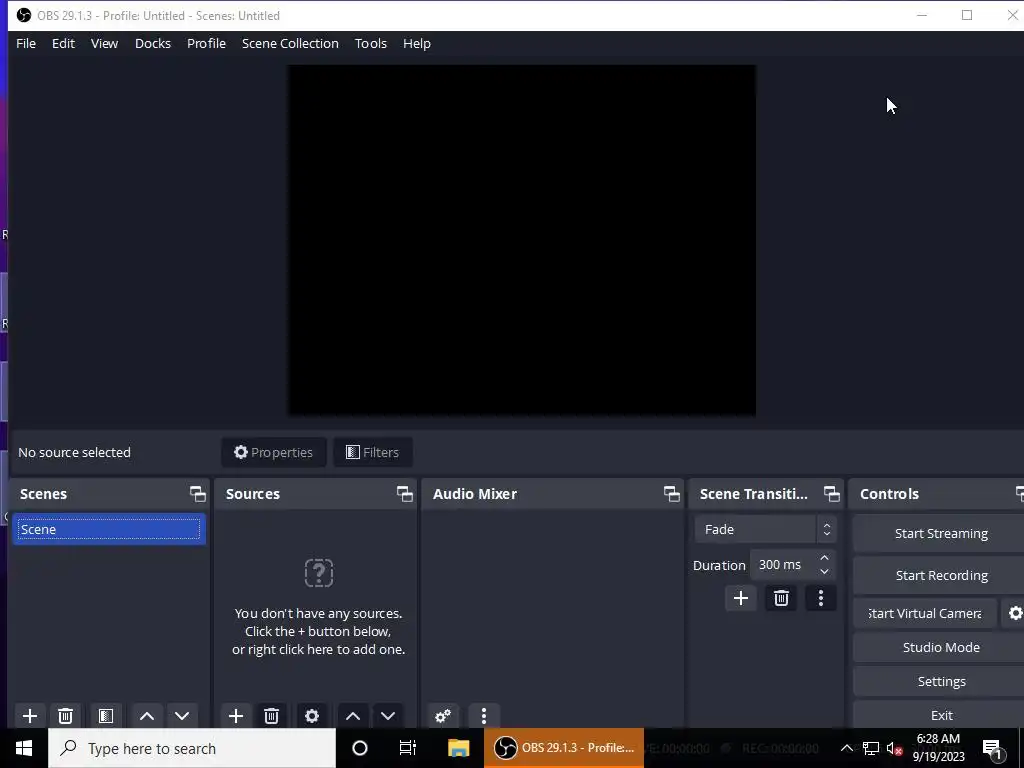Image resolution: width=1024 pixels, height=768 pixels.
Task: Open Task View on the taskbar
Action: [x=408, y=748]
